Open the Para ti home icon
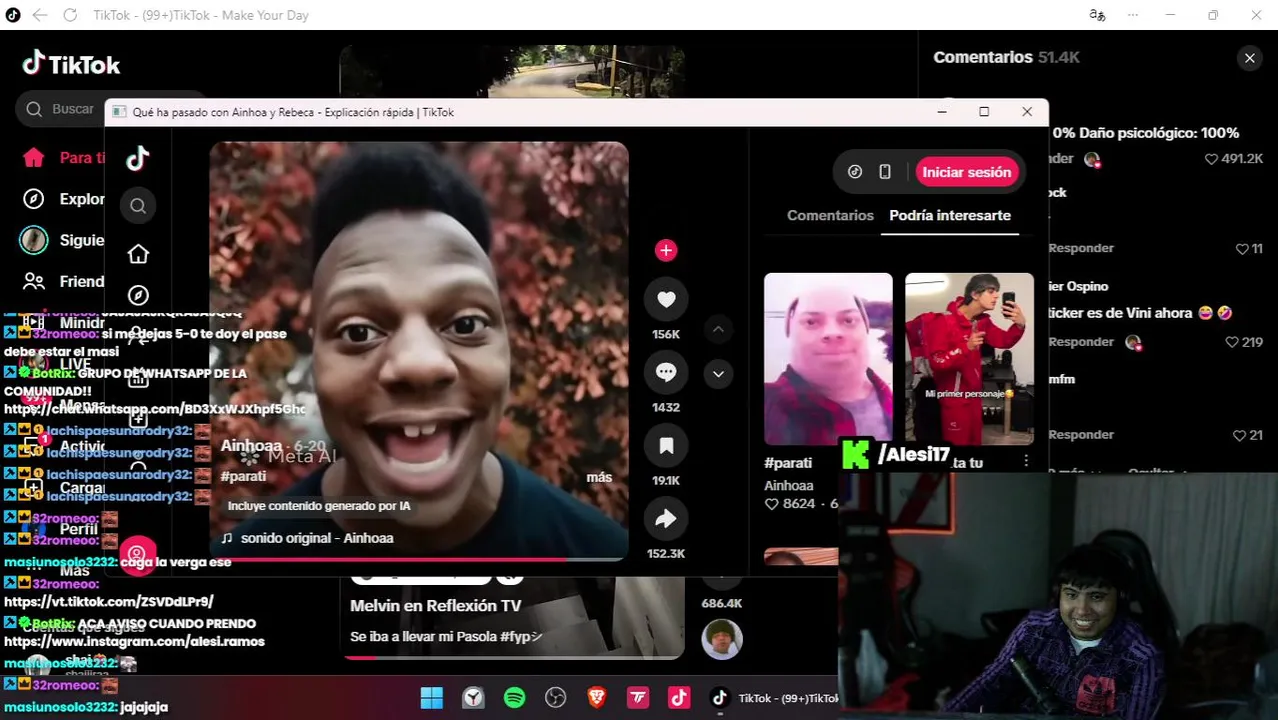Viewport: 1278px width, 720px height. (34, 157)
